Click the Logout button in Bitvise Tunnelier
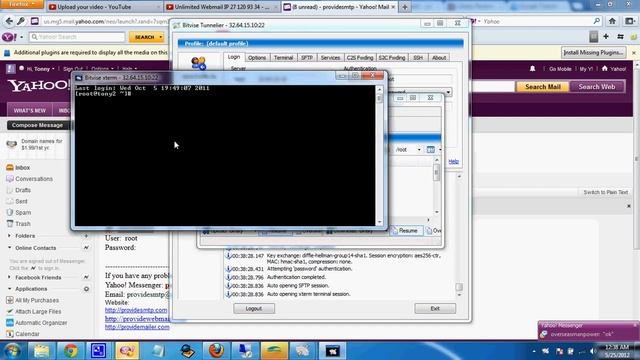640x360 pixels. click(254, 309)
